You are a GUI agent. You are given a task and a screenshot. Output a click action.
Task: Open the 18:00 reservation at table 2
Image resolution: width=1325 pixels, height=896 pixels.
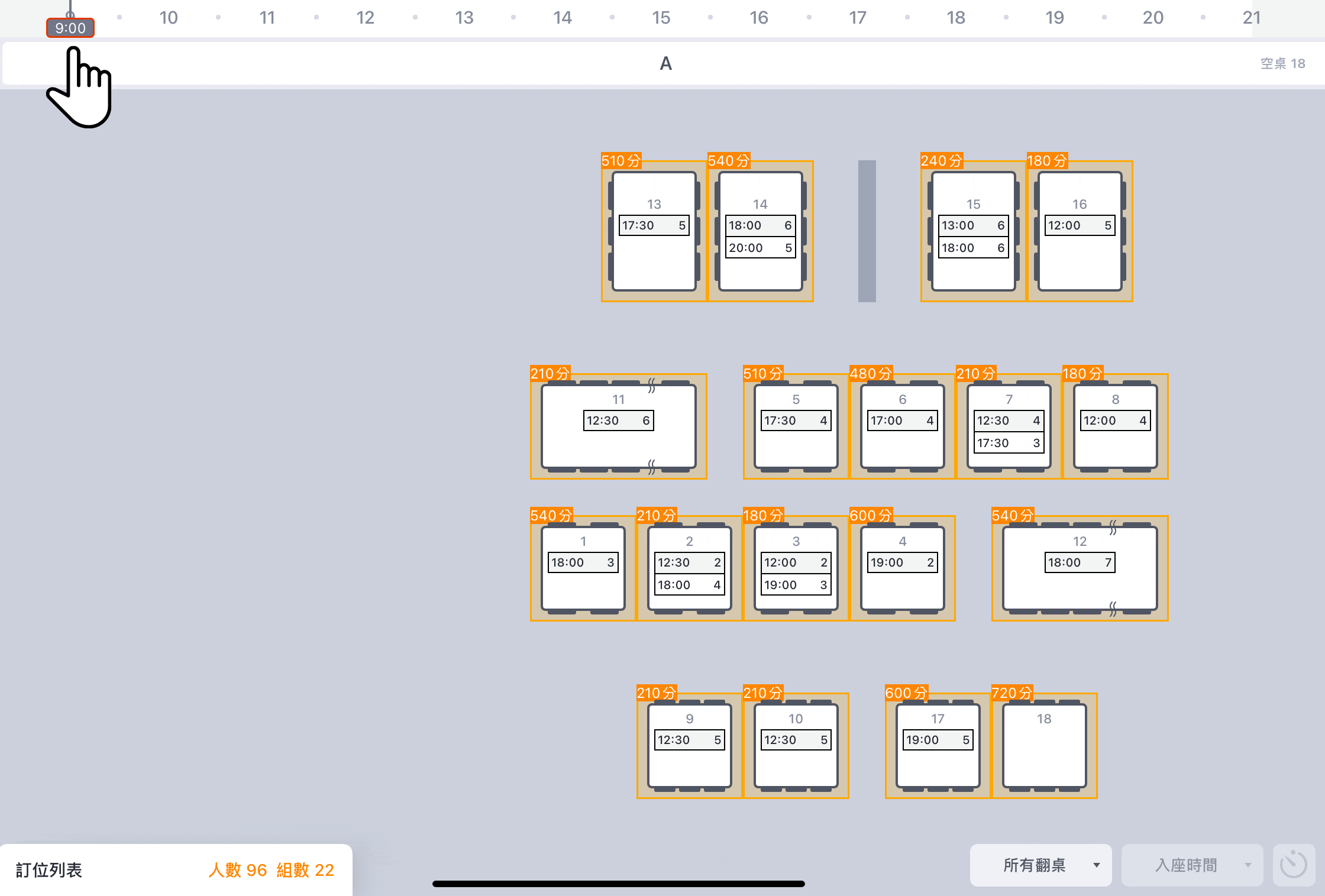689,585
